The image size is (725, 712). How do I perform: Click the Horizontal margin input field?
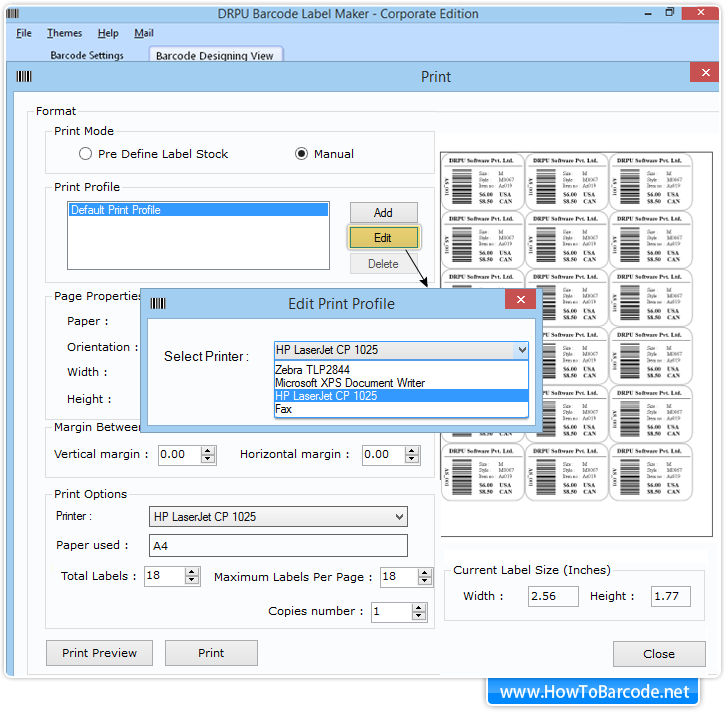point(384,455)
